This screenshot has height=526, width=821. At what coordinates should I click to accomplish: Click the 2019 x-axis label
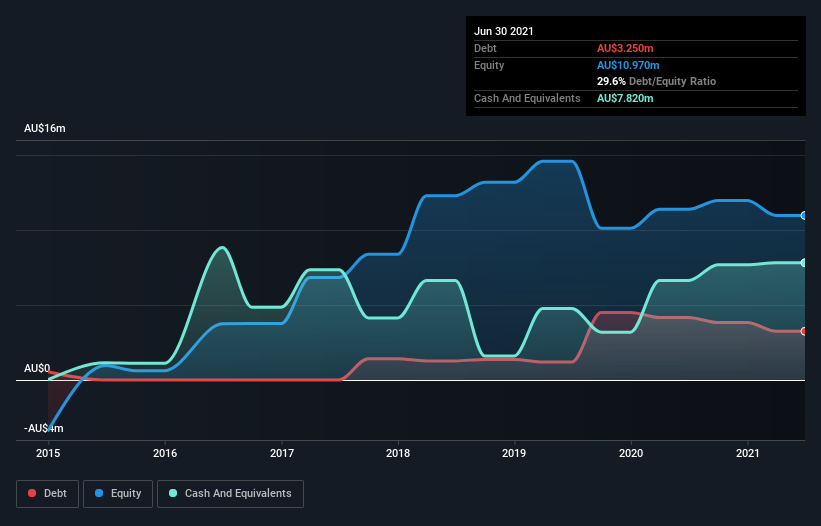coord(514,453)
